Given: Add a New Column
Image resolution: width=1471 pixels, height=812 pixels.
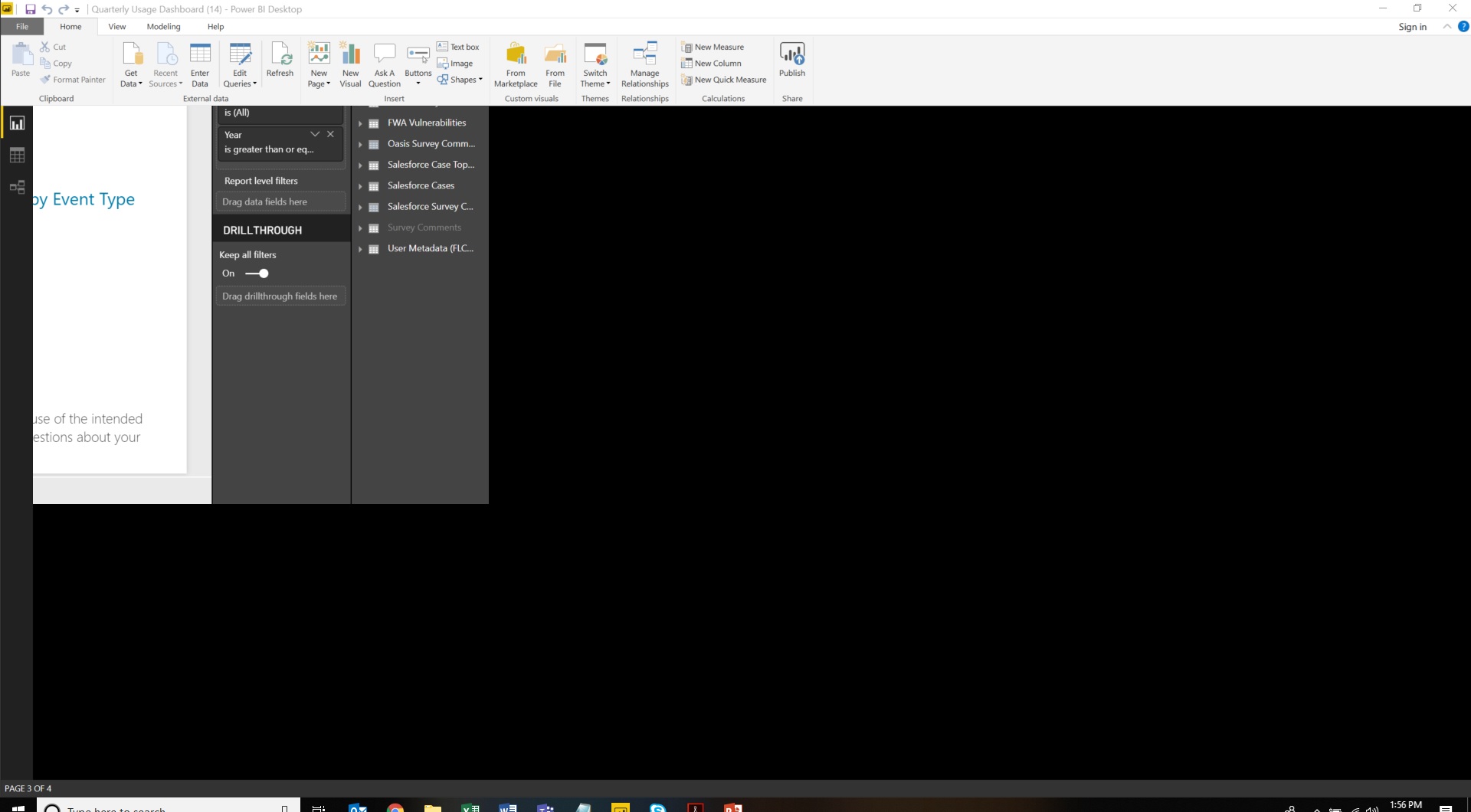Looking at the screenshot, I should 711,64.
